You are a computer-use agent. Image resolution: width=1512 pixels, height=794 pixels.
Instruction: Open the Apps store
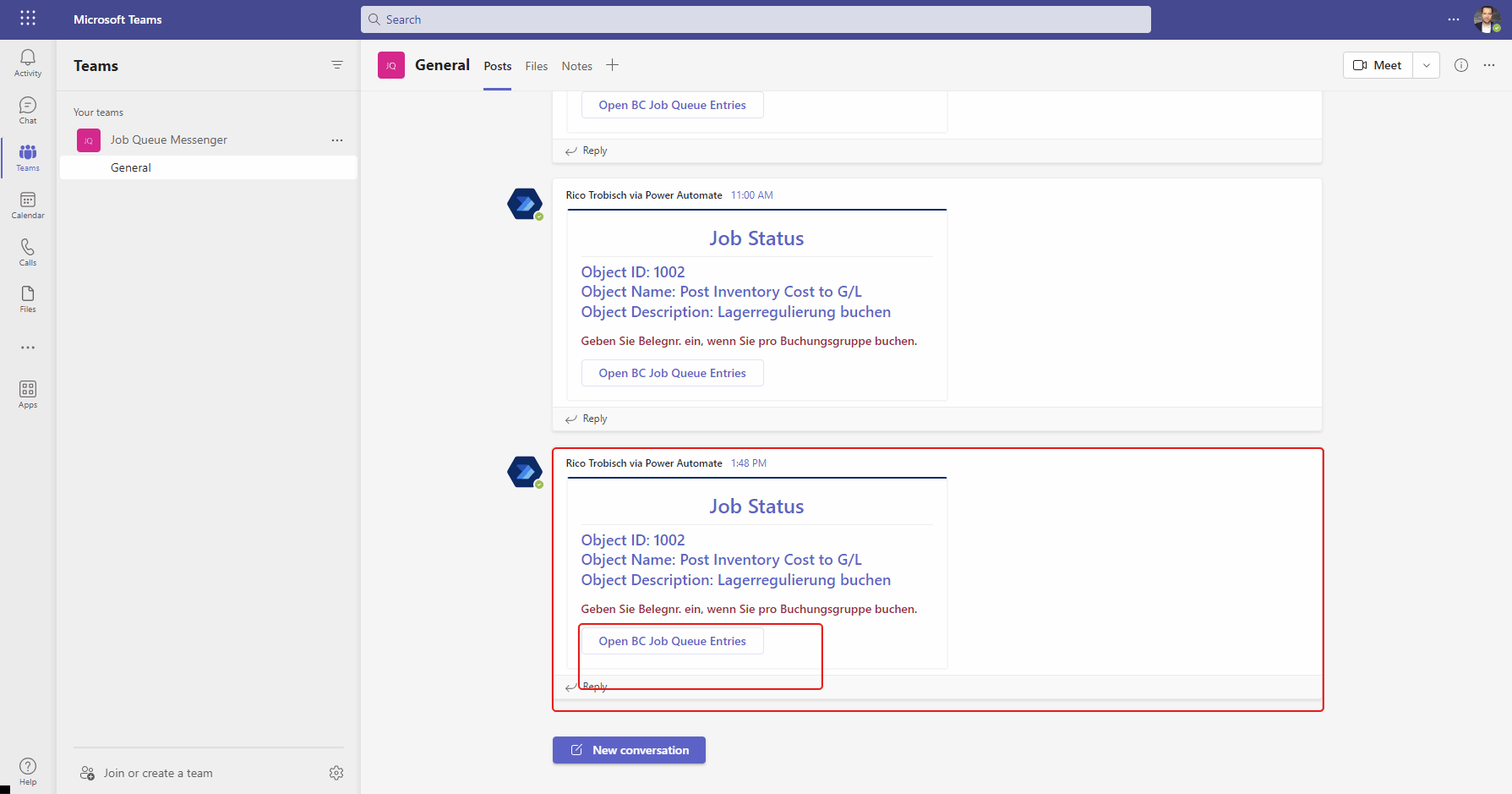click(x=28, y=394)
